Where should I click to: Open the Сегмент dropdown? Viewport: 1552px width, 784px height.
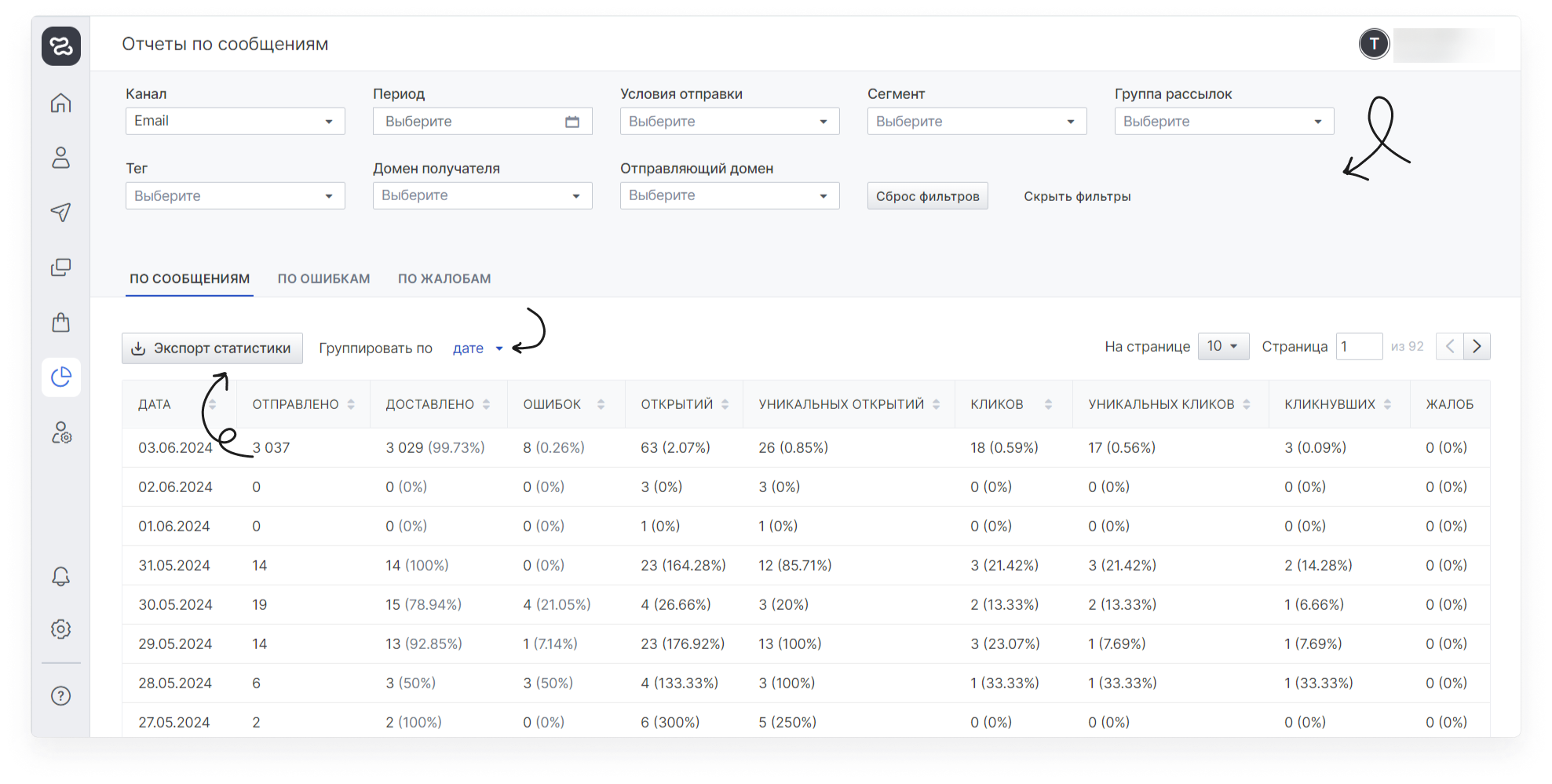(977, 121)
